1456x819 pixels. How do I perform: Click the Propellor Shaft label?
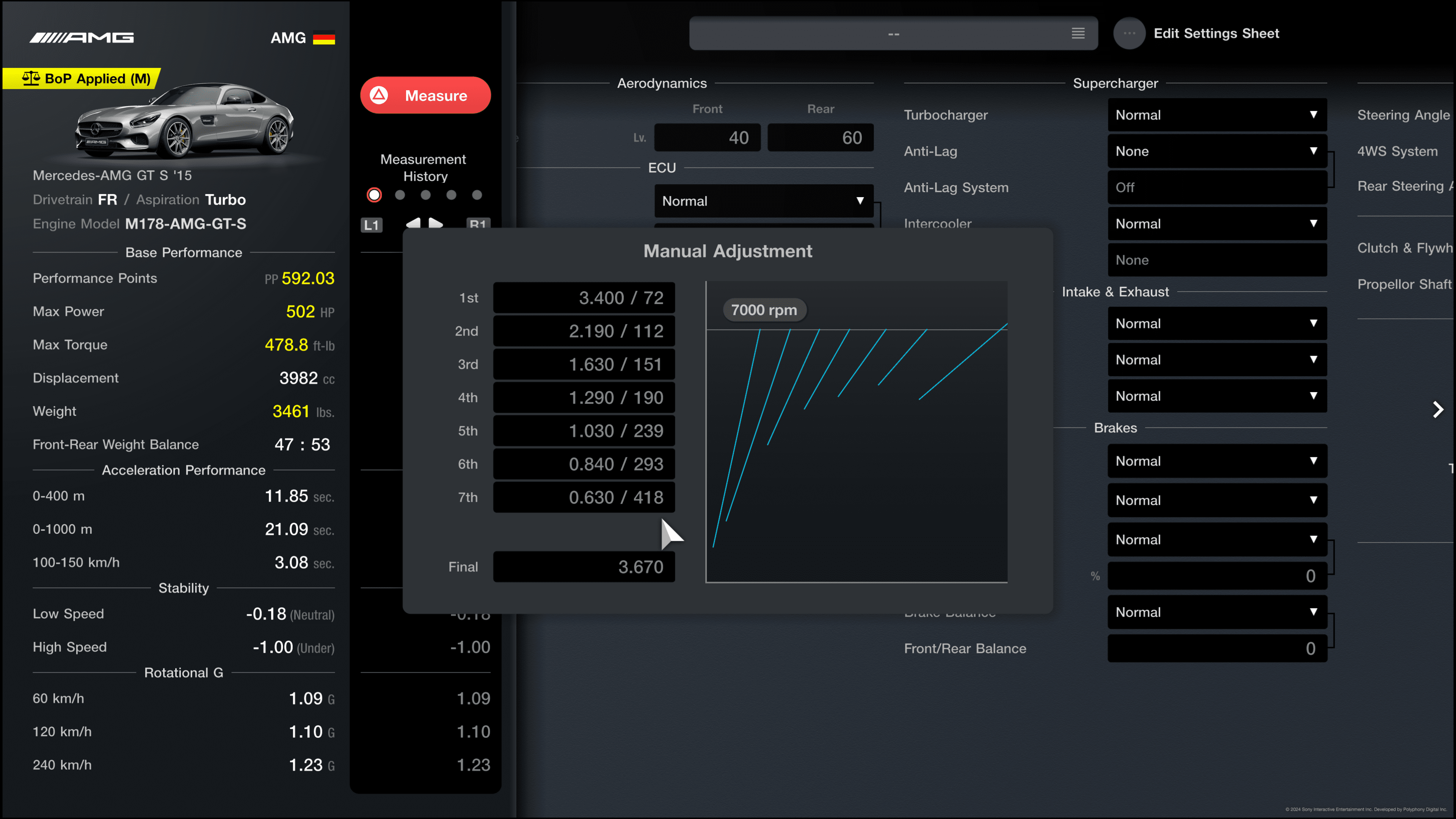[1404, 284]
